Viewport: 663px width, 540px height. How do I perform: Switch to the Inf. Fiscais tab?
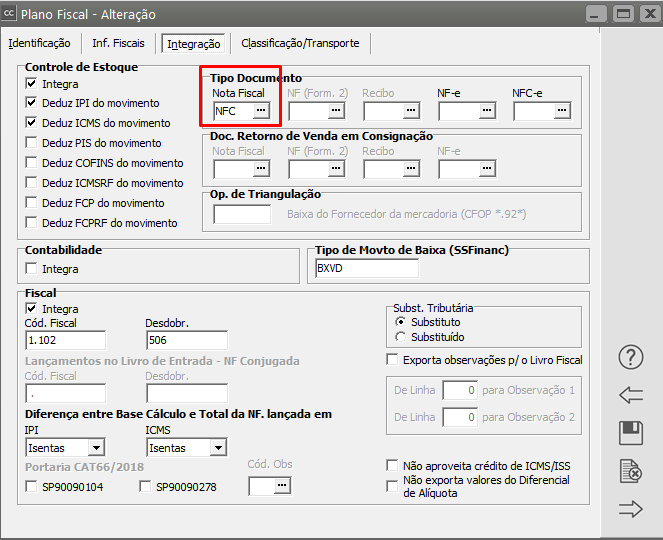118,43
